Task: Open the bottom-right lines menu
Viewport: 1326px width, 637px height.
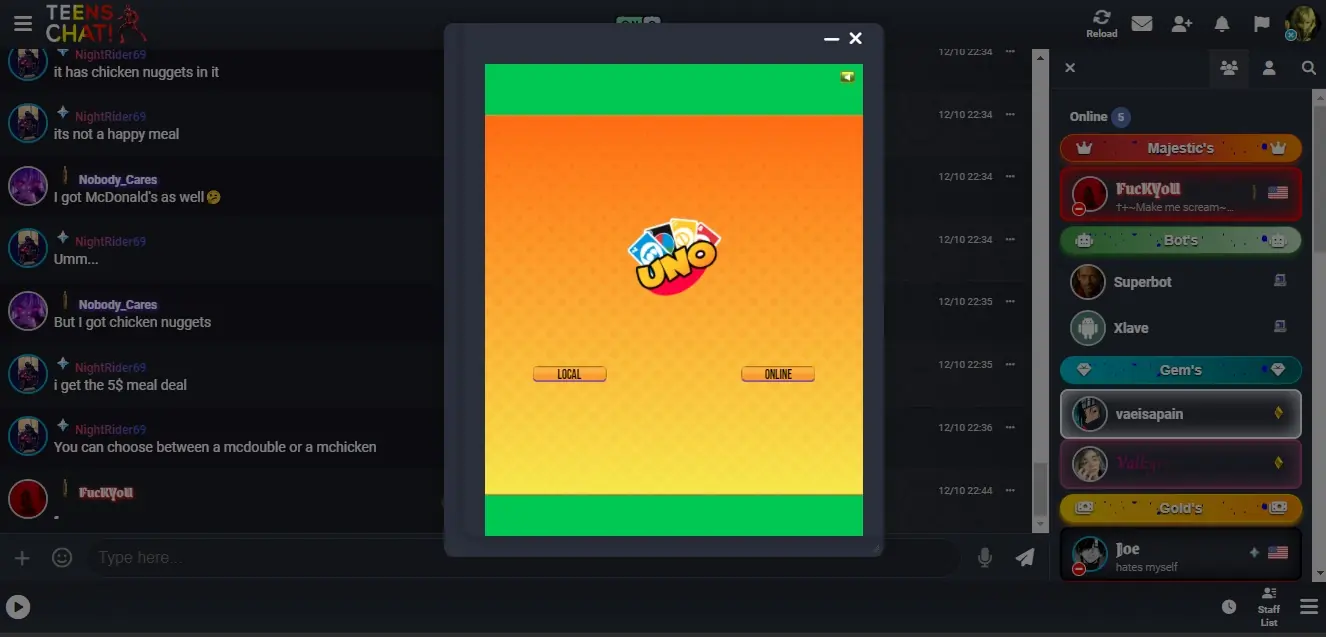Action: (x=1309, y=607)
